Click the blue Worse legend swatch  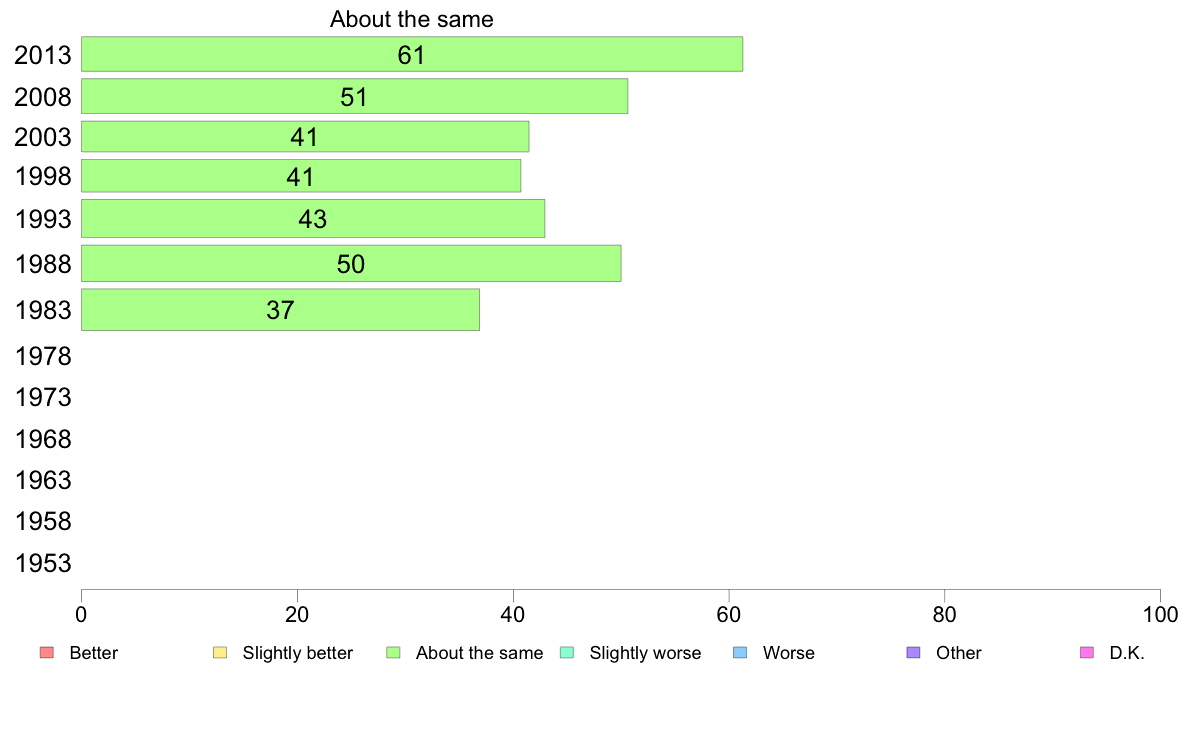coord(740,653)
